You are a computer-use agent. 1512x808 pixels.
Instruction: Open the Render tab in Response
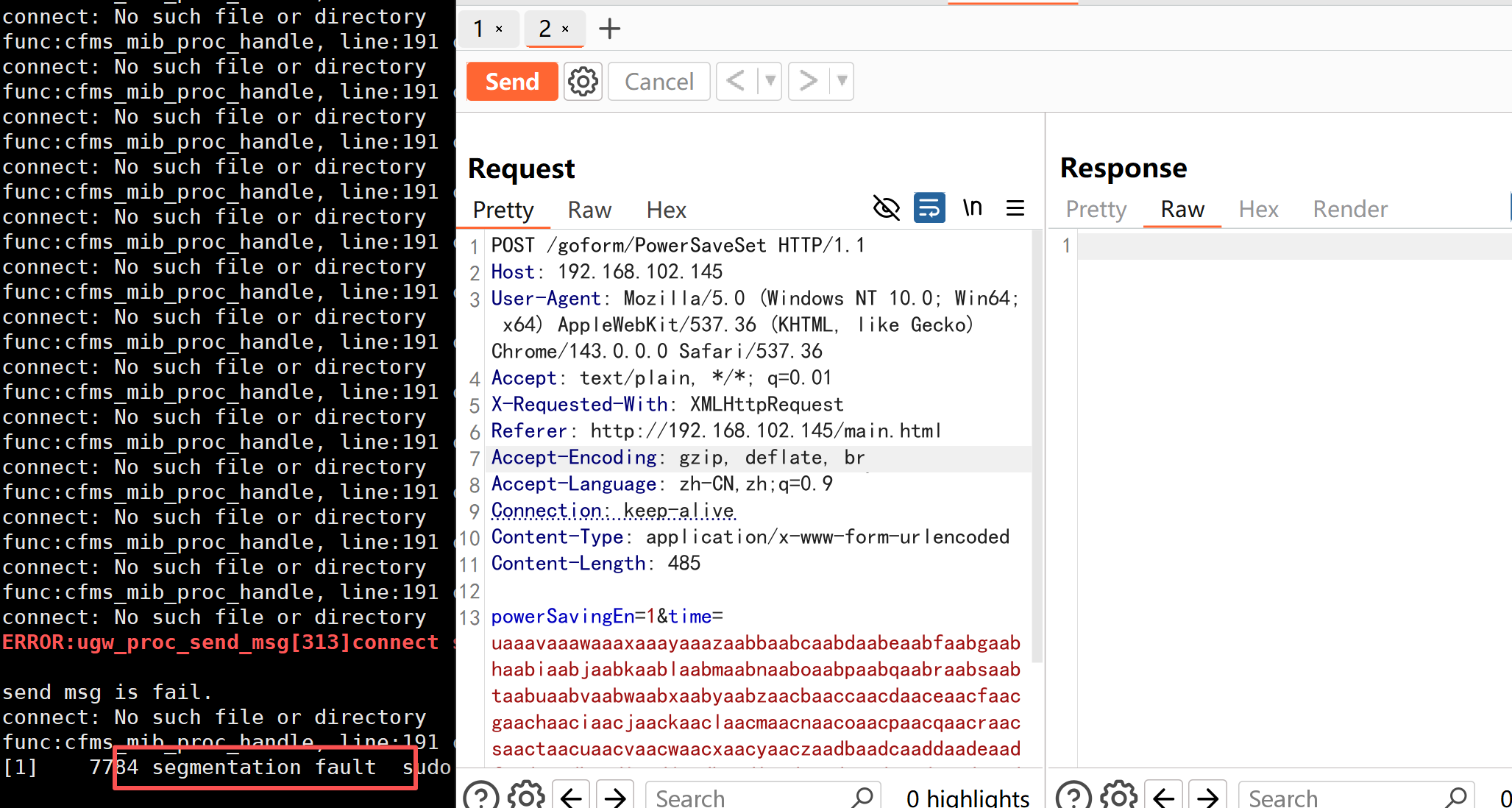(1350, 210)
